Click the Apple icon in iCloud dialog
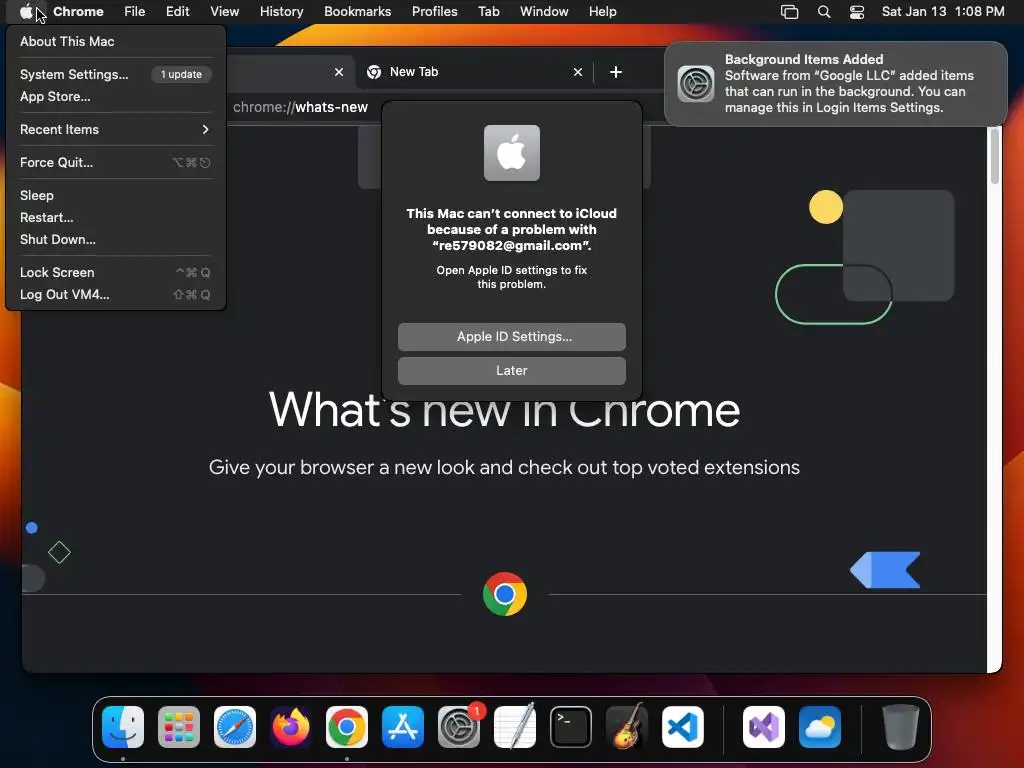Viewport: 1024px width, 768px height. 512,153
